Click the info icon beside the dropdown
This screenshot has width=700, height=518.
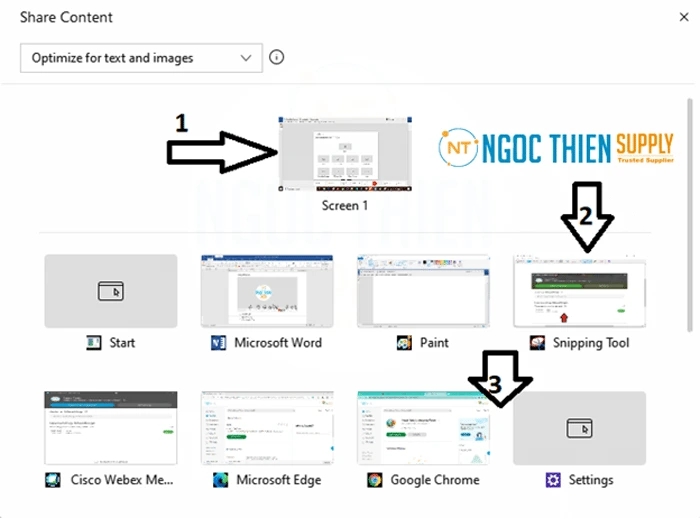click(276, 58)
